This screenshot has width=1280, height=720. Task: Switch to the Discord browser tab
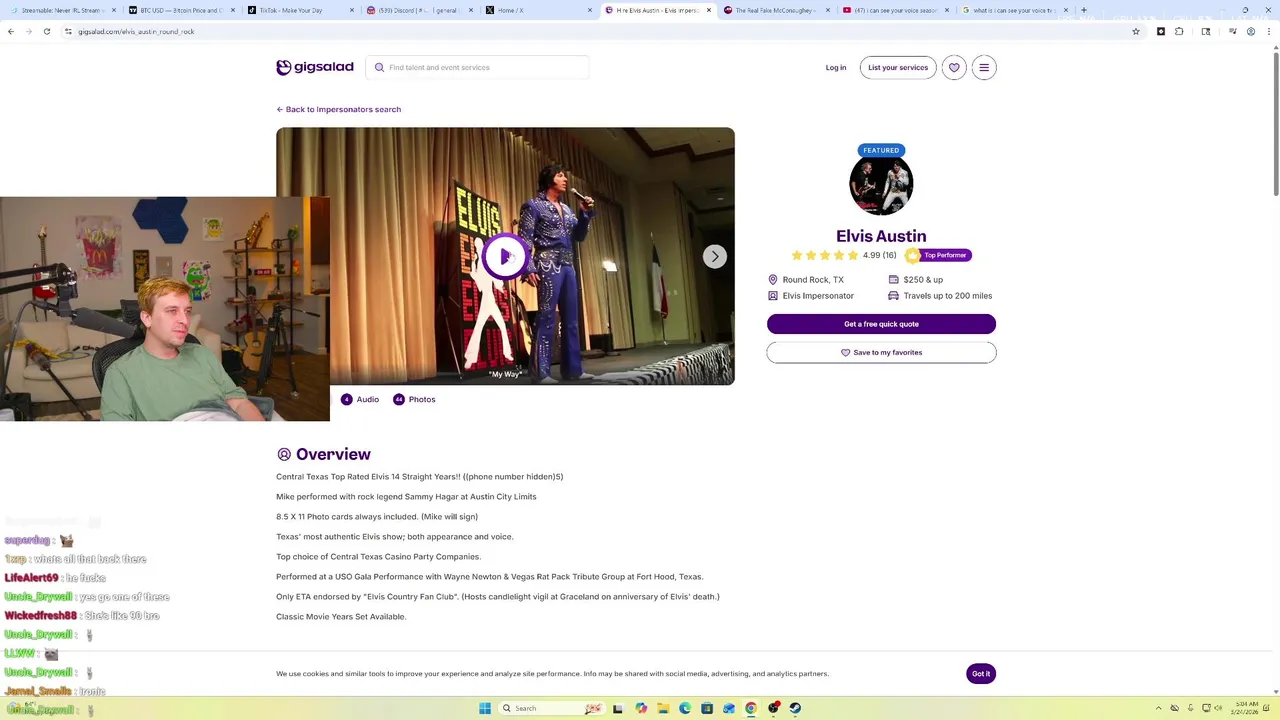(418, 10)
